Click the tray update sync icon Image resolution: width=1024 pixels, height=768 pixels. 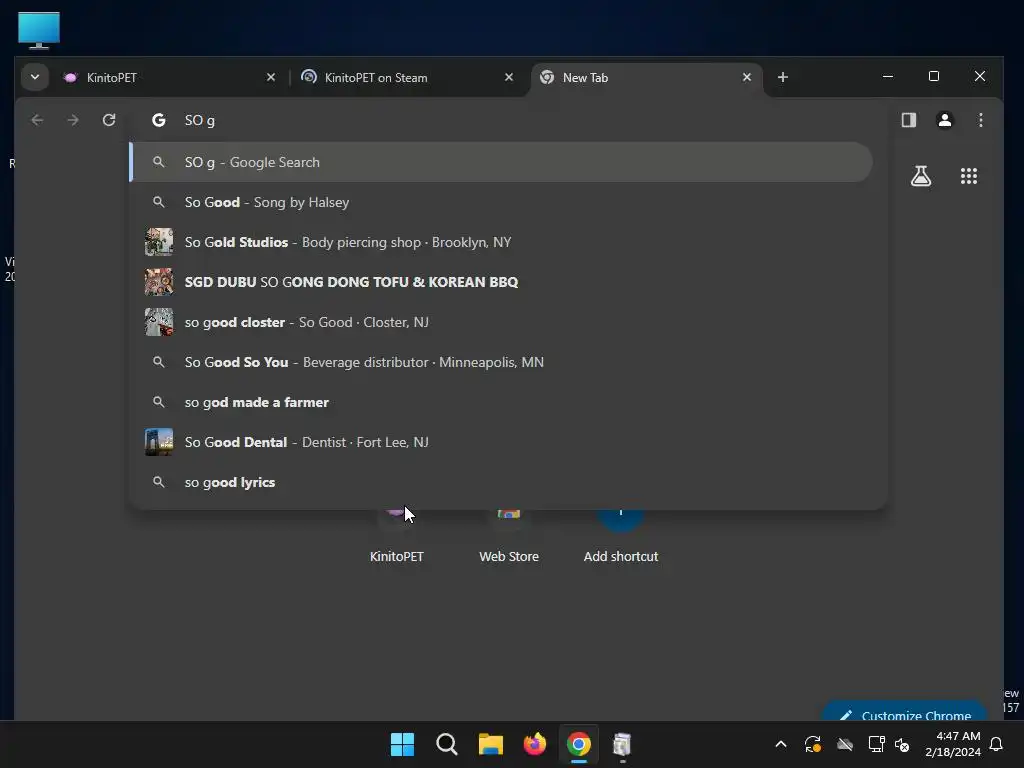click(812, 744)
